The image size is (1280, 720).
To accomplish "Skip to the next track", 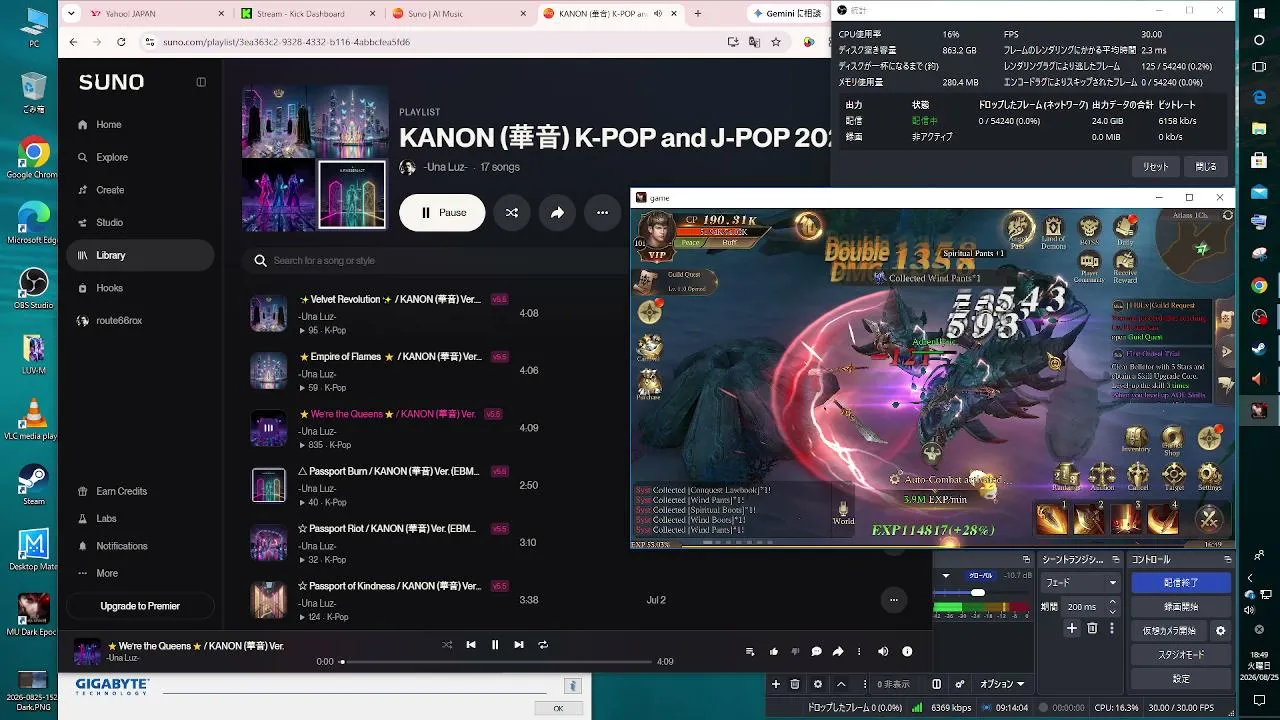I will (519, 645).
